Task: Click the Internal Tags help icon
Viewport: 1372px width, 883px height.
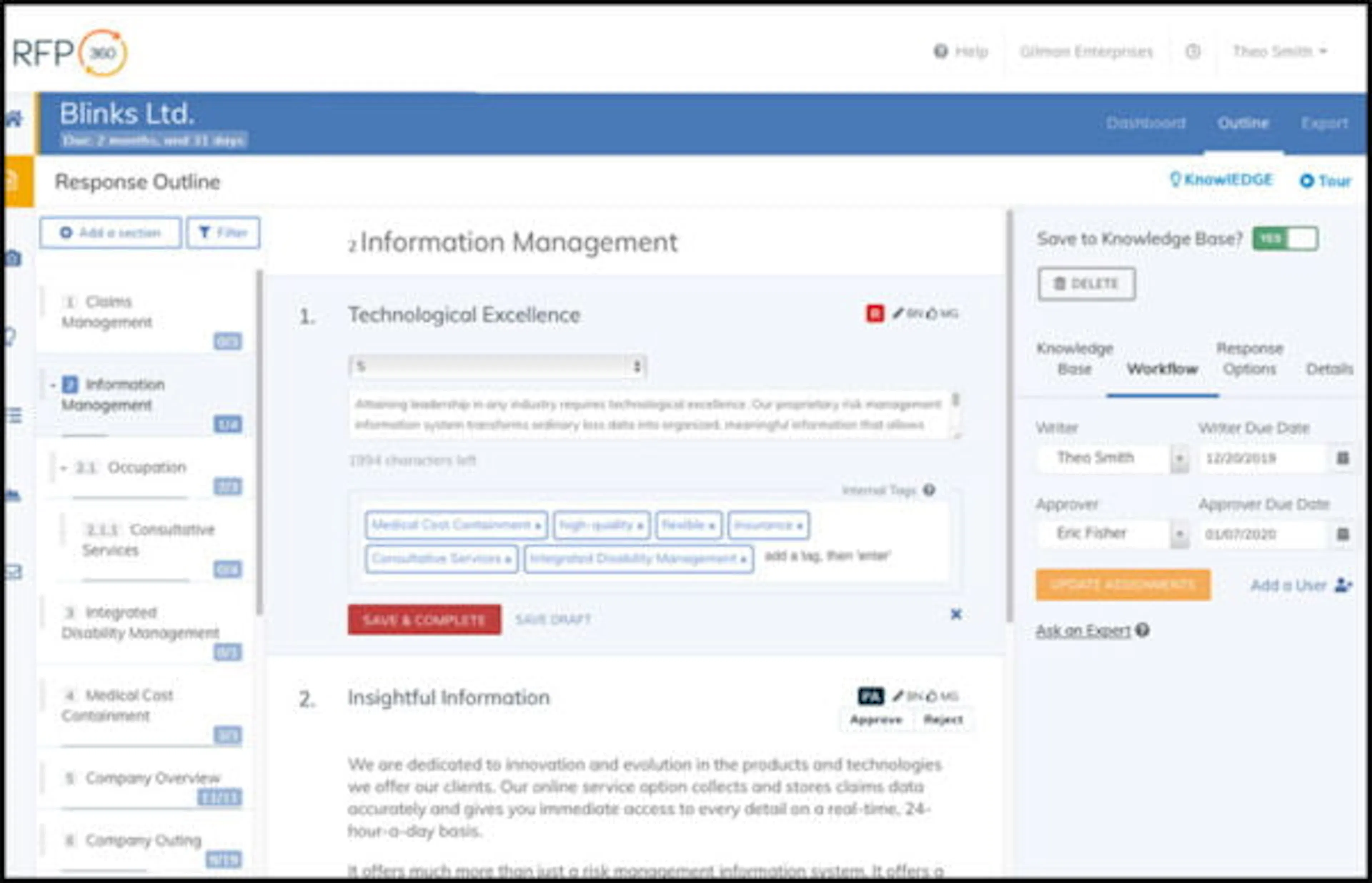Action: (930, 490)
